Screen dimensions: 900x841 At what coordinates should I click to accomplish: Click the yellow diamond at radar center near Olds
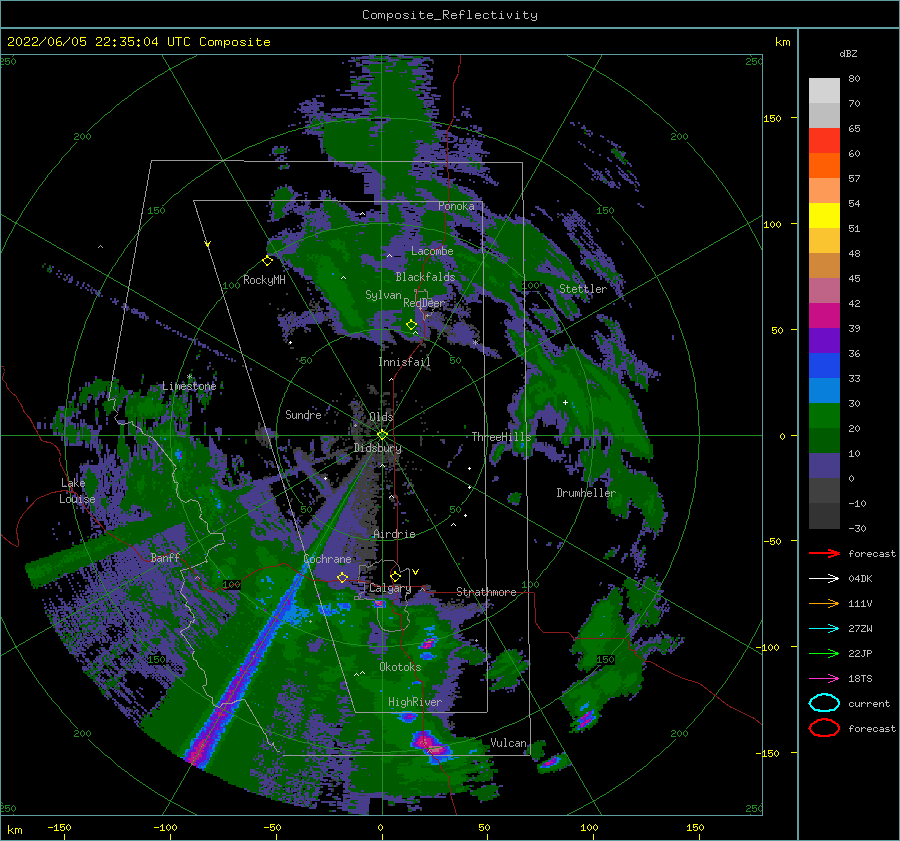(382, 435)
